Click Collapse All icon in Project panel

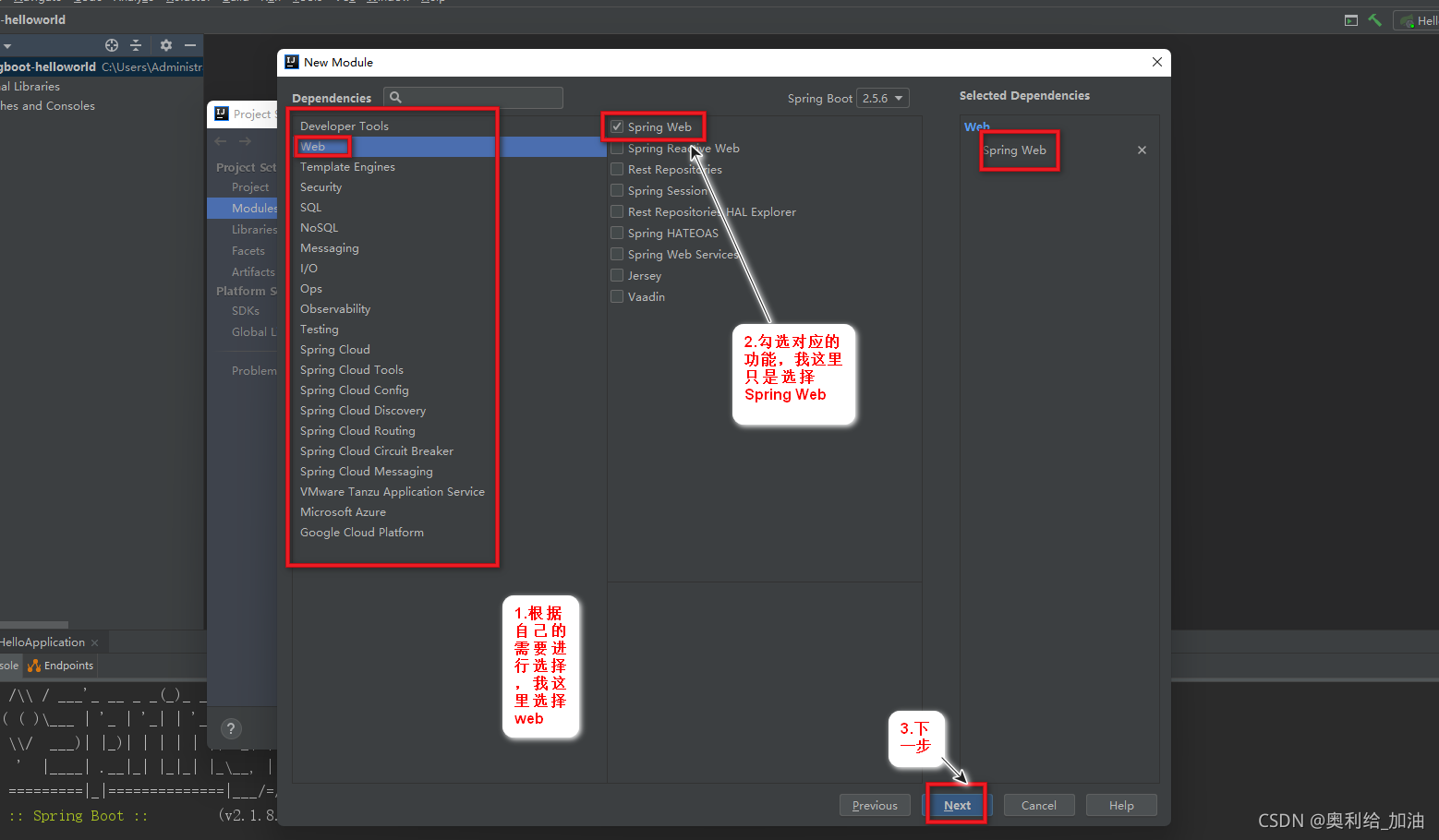(x=136, y=45)
